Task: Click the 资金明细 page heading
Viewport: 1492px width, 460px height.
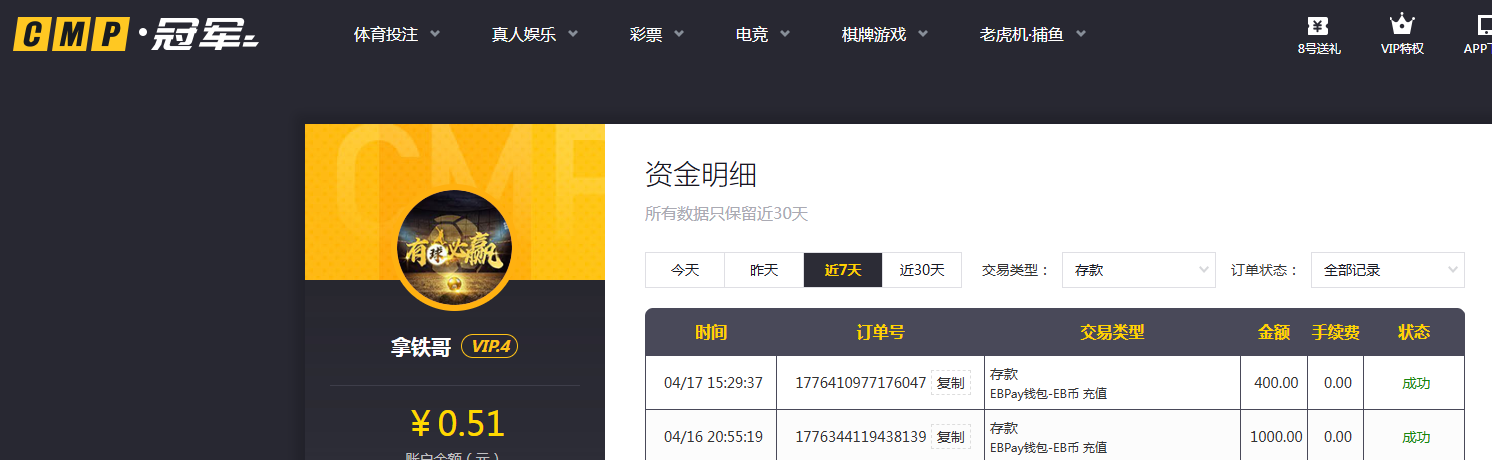Action: [x=701, y=175]
